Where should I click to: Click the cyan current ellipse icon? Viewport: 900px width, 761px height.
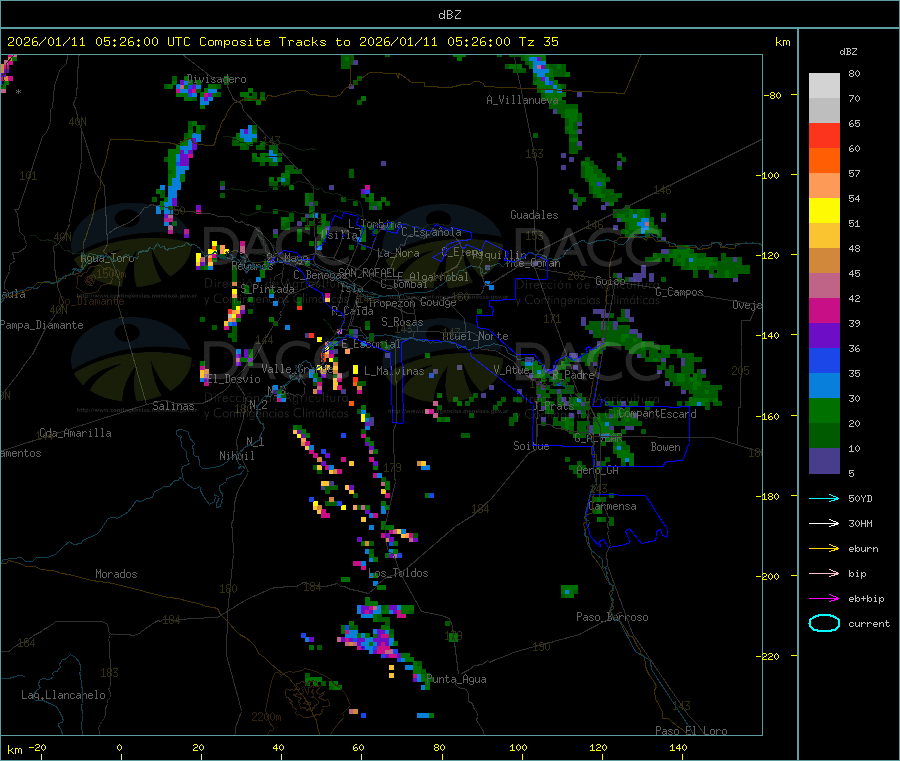824,623
